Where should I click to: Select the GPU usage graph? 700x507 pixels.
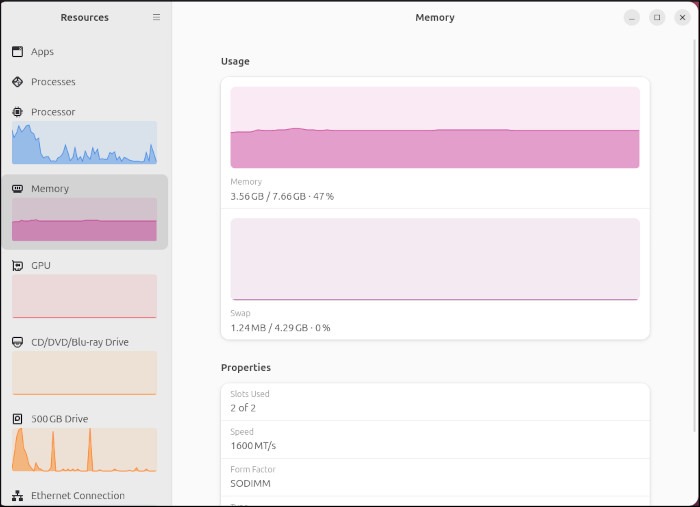84,297
